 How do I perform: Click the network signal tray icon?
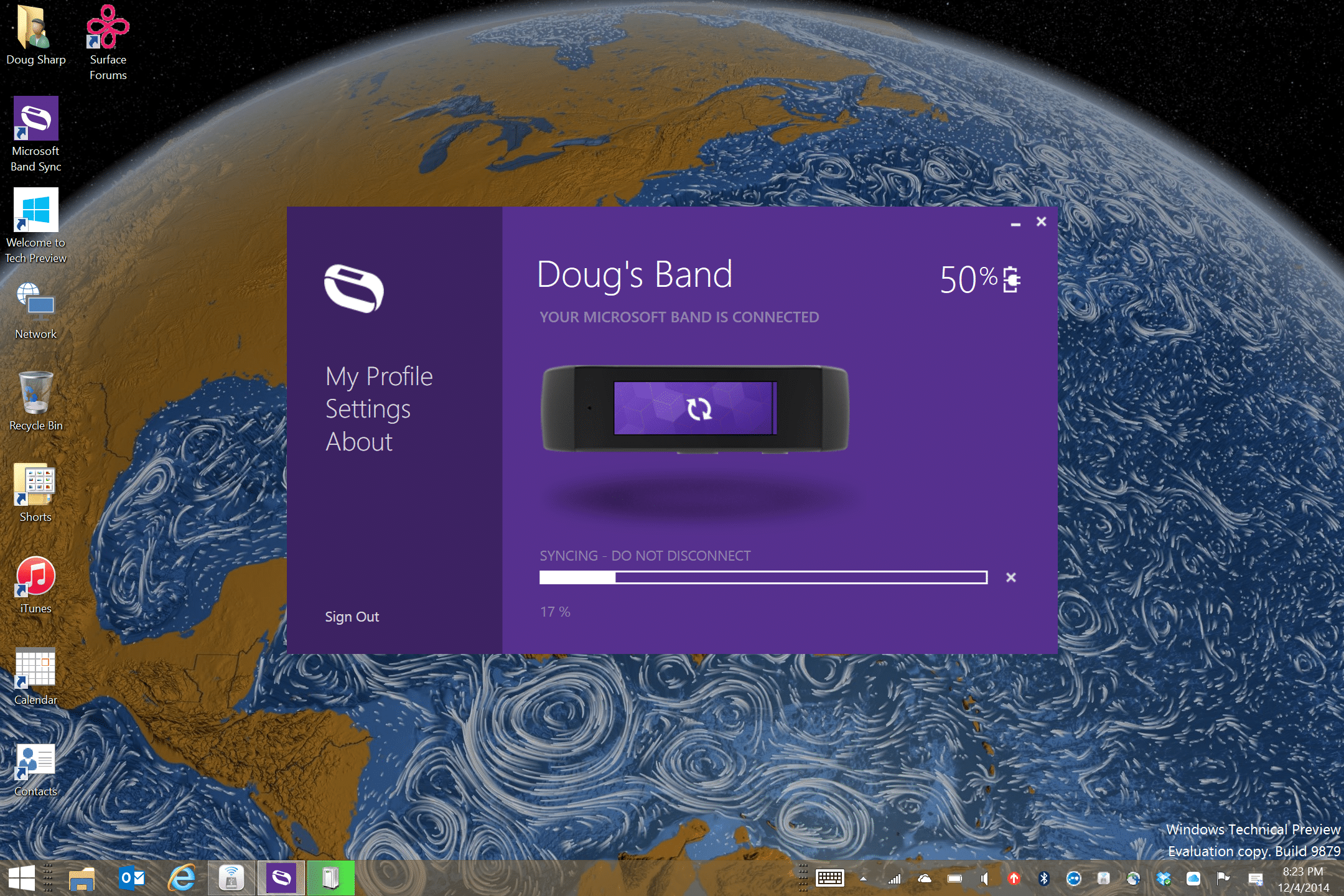894,879
